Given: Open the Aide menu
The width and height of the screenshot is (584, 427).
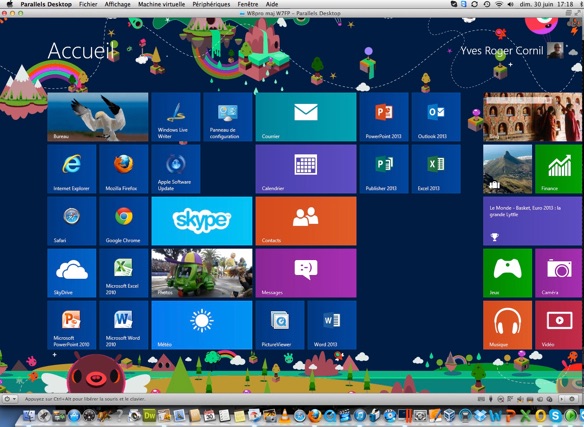Looking at the screenshot, I should (x=272, y=4).
